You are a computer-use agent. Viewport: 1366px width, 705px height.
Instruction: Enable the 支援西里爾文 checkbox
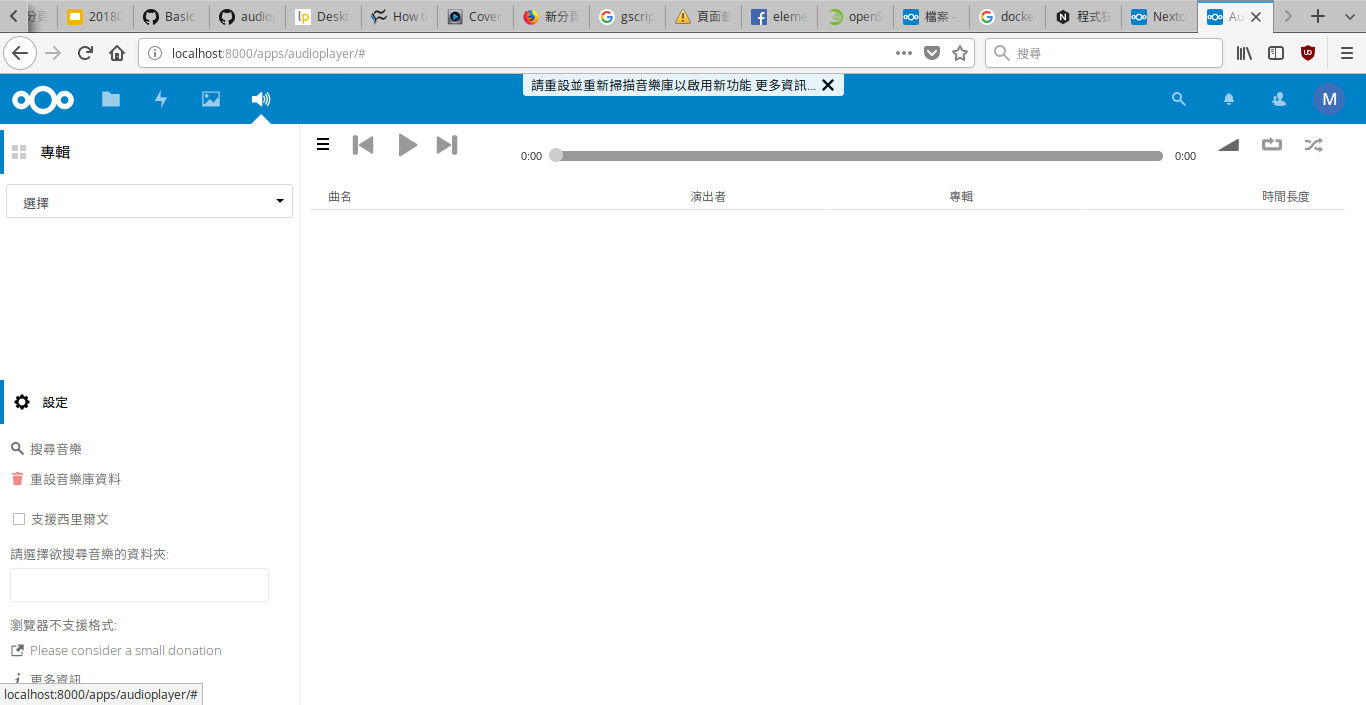19,519
